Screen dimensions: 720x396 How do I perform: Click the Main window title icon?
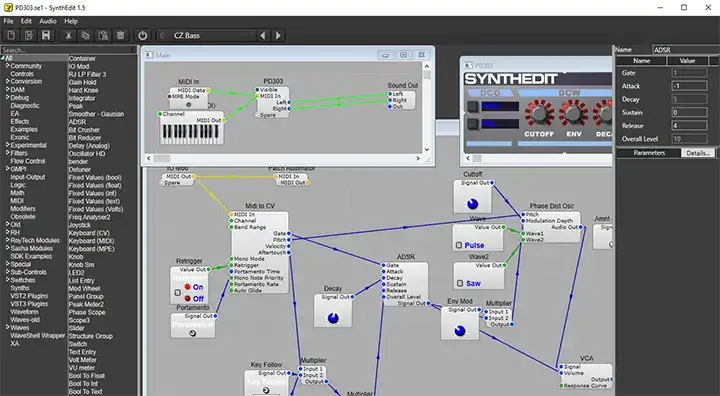149,55
